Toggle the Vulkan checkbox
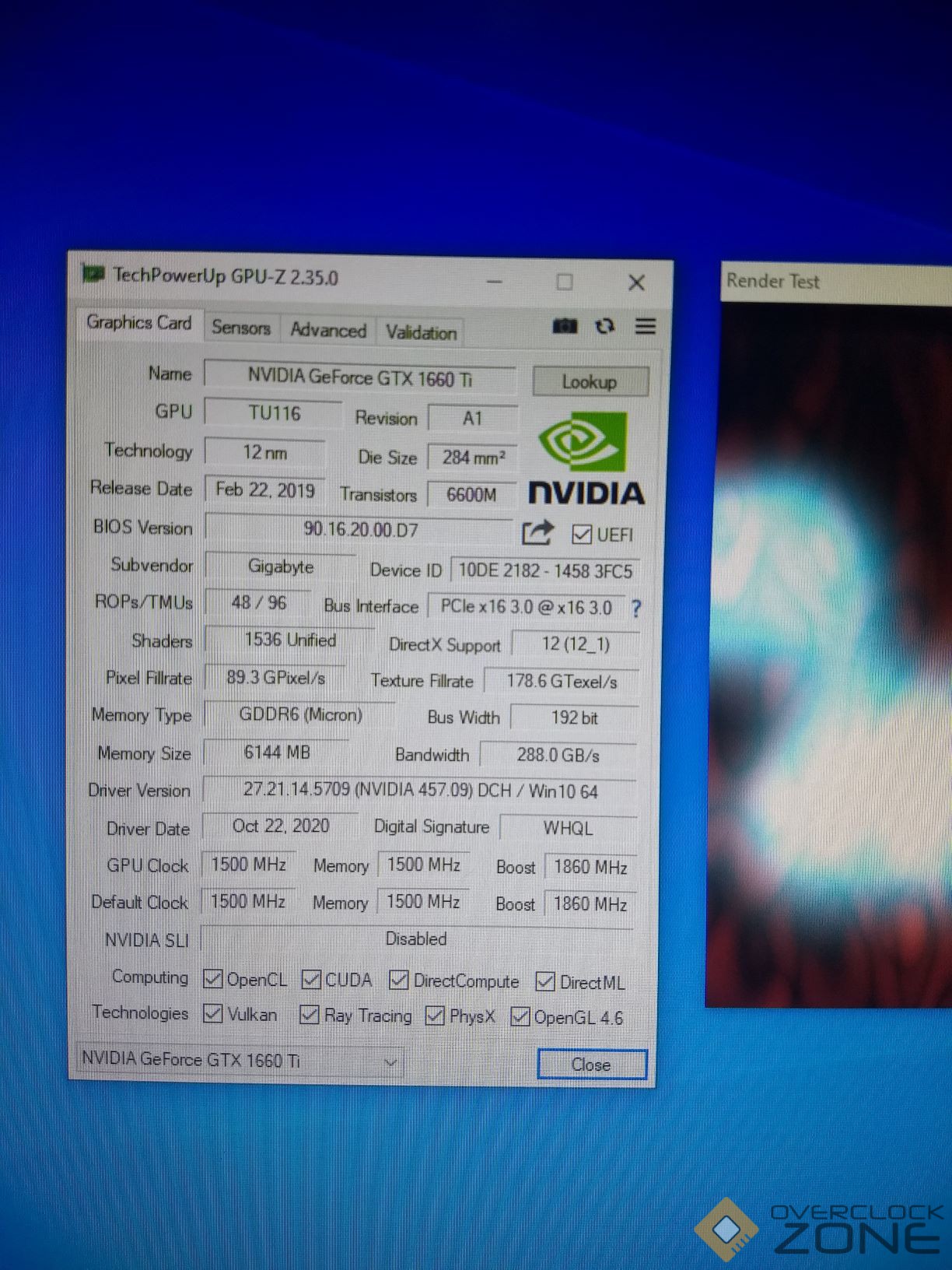Screen dimensions: 952x1270 point(212,1013)
